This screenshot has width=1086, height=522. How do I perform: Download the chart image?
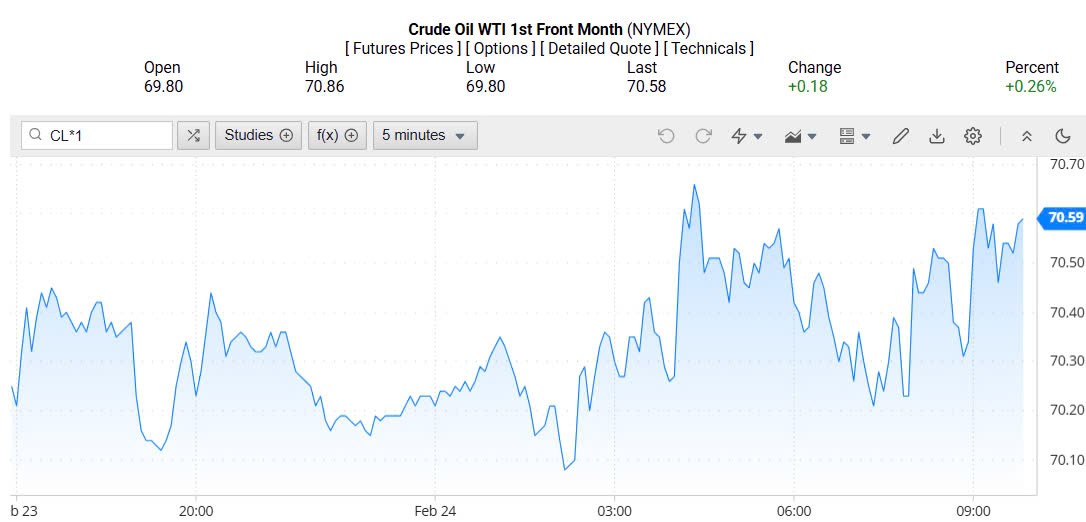click(x=937, y=136)
